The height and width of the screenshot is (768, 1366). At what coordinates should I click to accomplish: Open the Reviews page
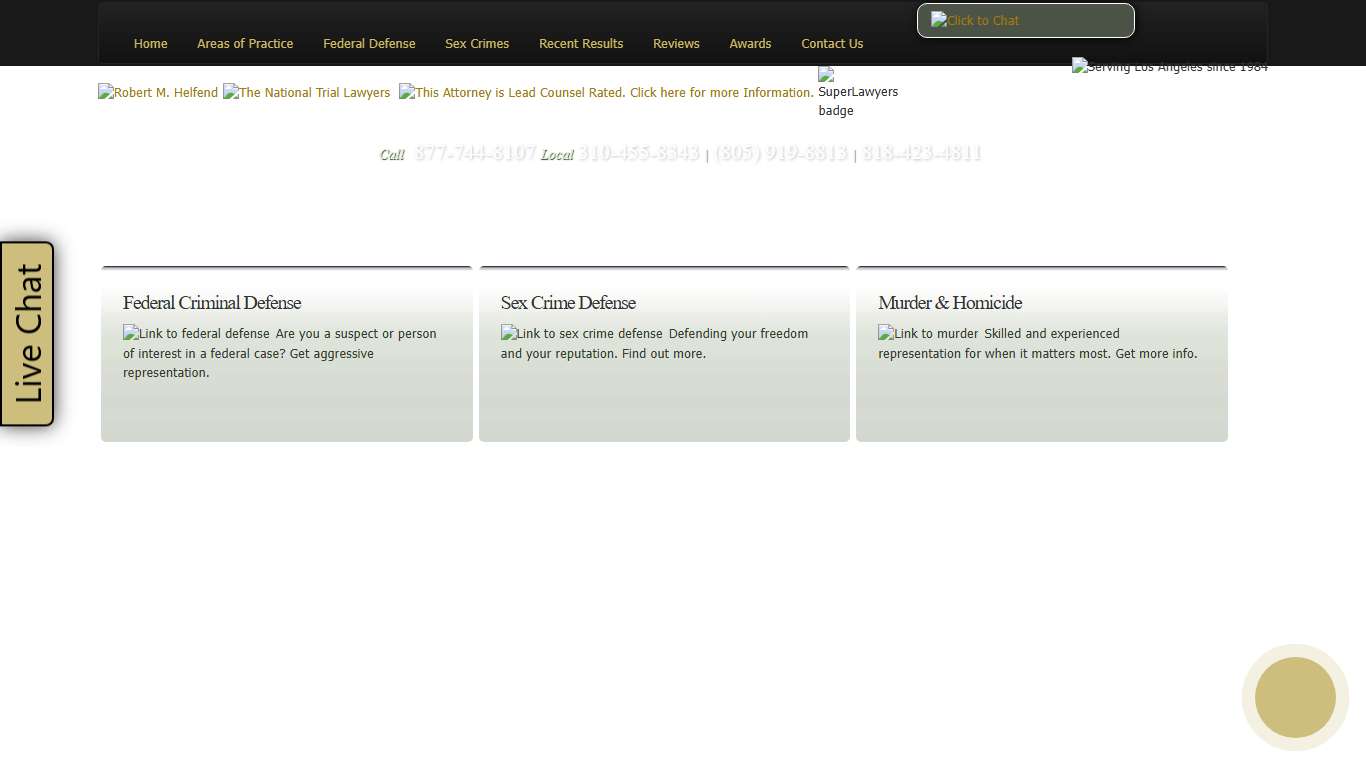click(x=676, y=43)
